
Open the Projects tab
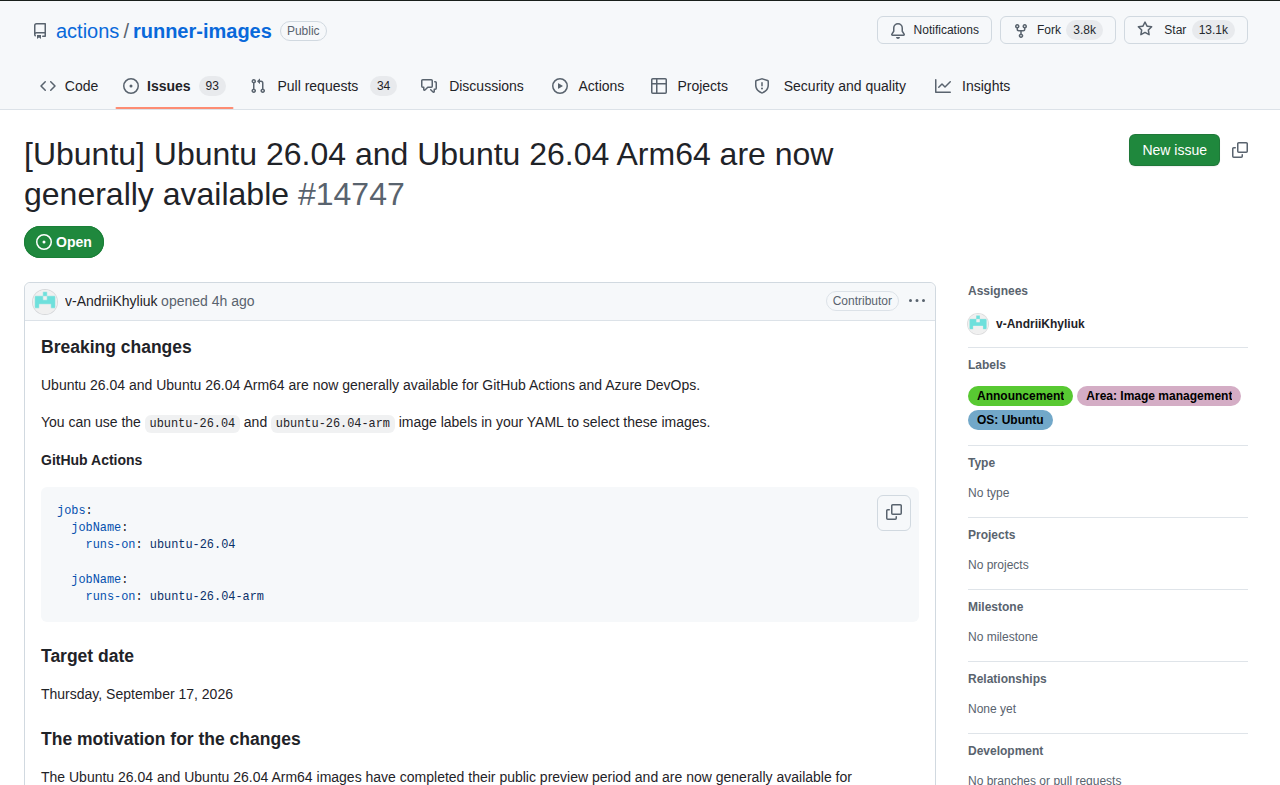689,86
